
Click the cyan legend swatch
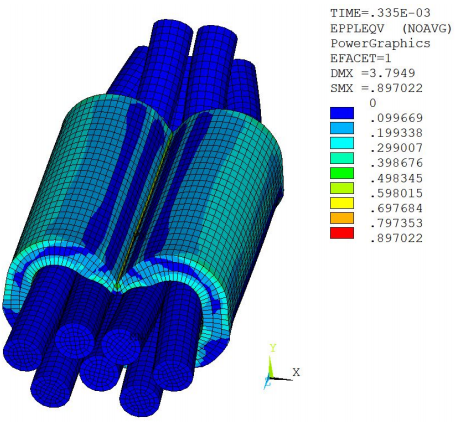coord(342,143)
